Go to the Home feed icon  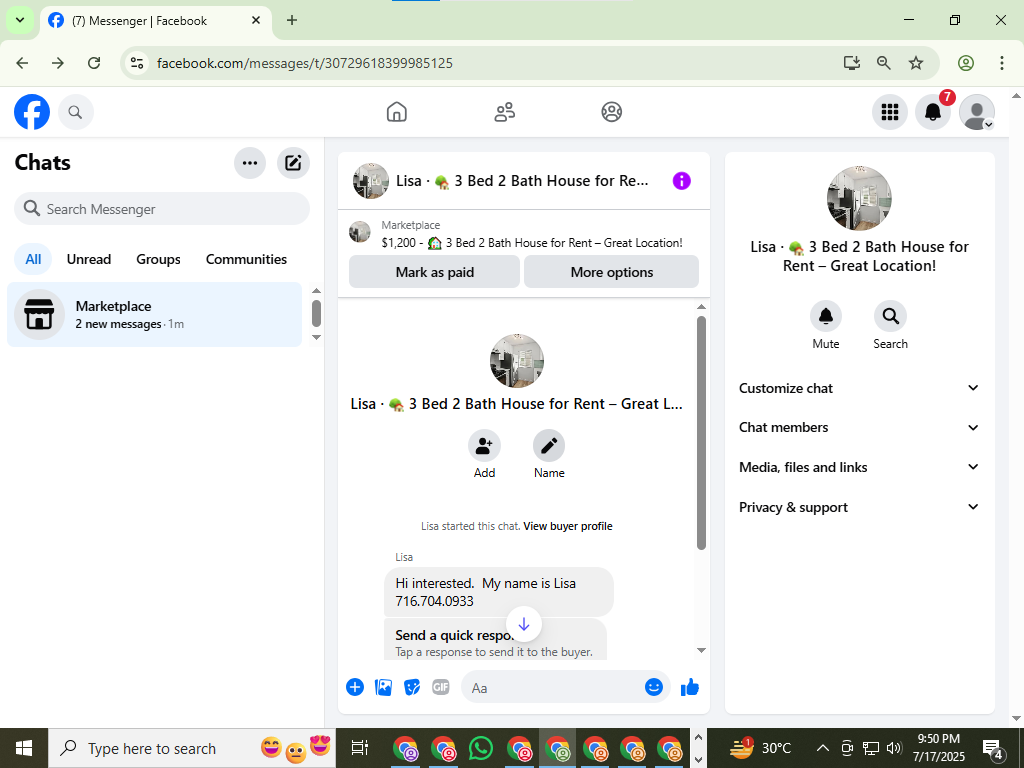tap(396, 112)
